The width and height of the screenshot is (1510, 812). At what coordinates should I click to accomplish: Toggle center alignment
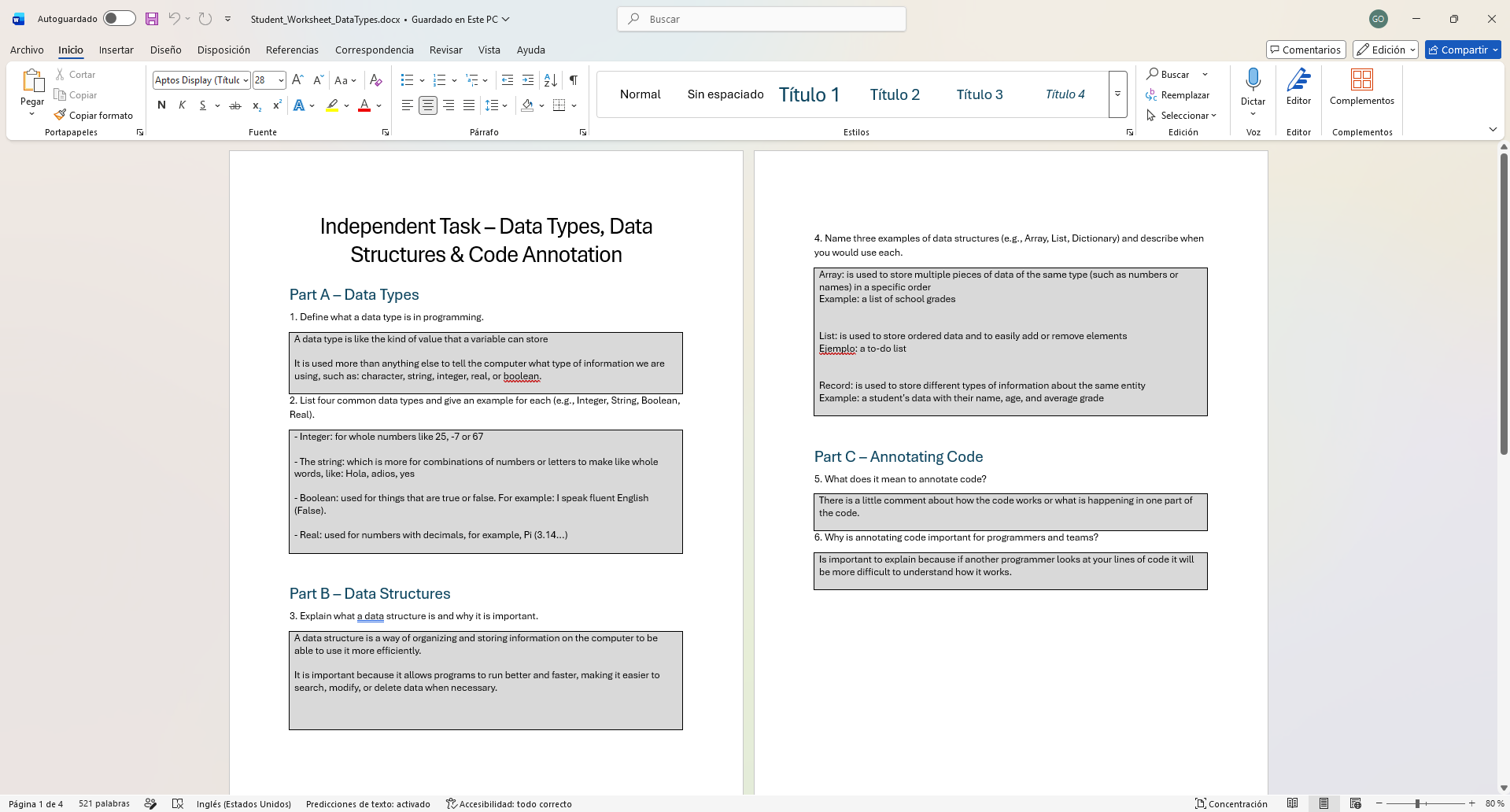(x=428, y=105)
